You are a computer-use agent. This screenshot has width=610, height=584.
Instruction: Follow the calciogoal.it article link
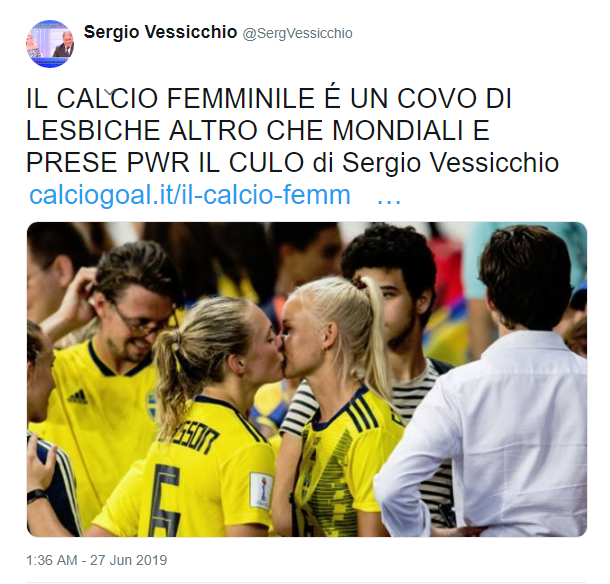pos(190,195)
